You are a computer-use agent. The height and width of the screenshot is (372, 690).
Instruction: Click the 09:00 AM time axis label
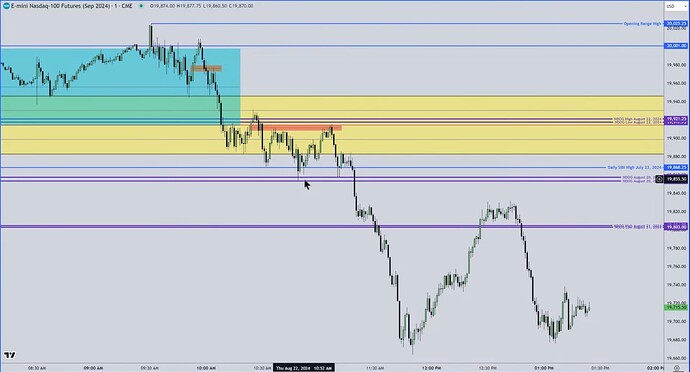[93, 368]
